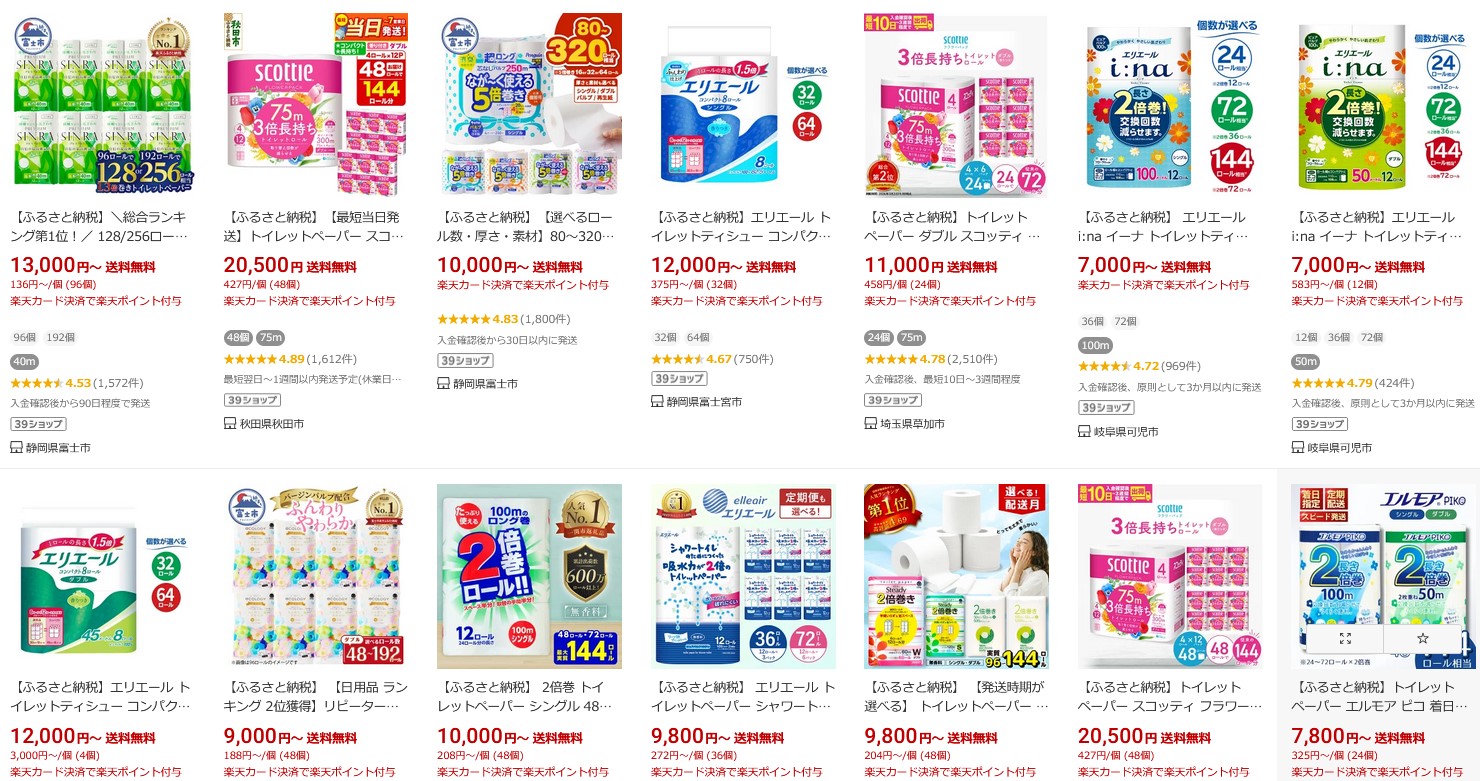Open the green i:na 50m product thumbnail

(x=1383, y=105)
